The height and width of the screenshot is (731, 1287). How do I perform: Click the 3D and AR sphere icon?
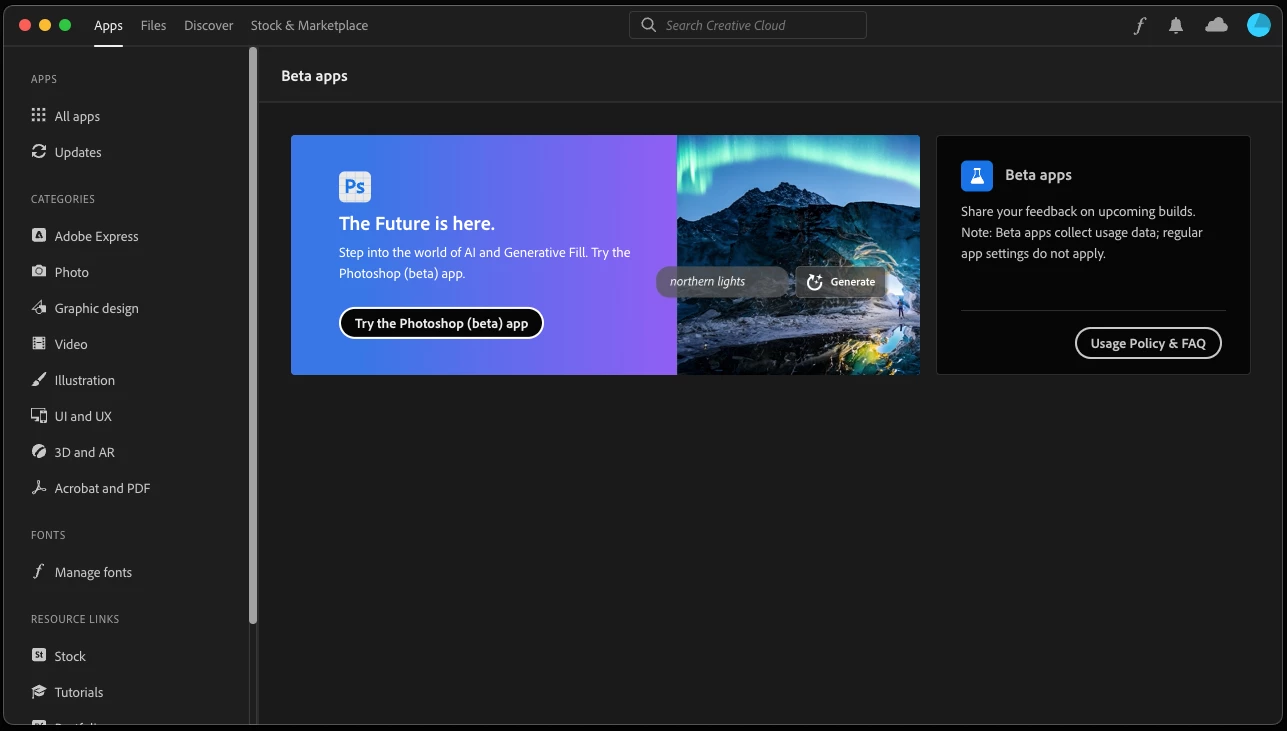(39, 452)
